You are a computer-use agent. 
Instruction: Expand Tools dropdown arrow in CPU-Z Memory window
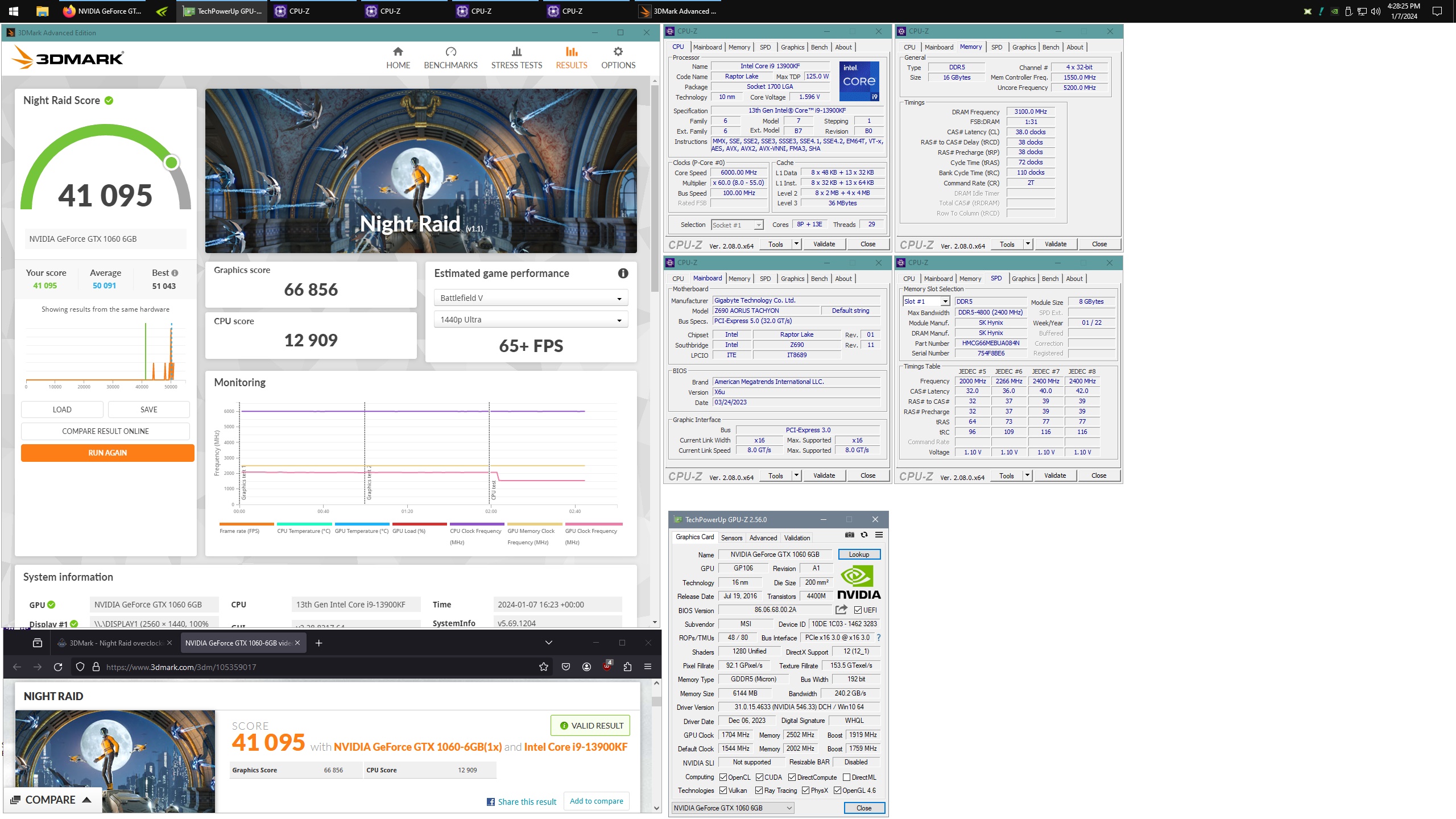point(1028,244)
